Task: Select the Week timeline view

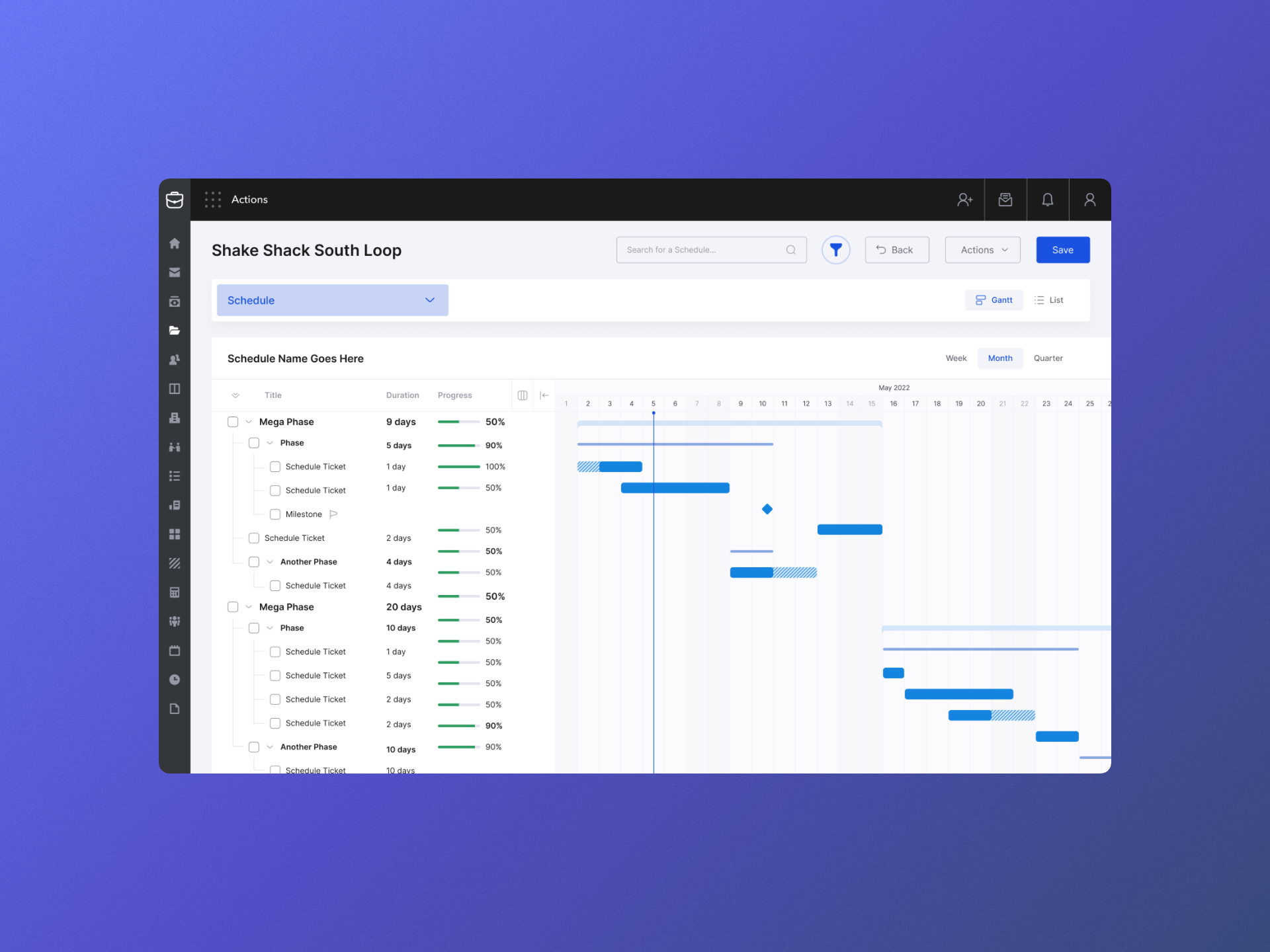Action: click(x=956, y=358)
